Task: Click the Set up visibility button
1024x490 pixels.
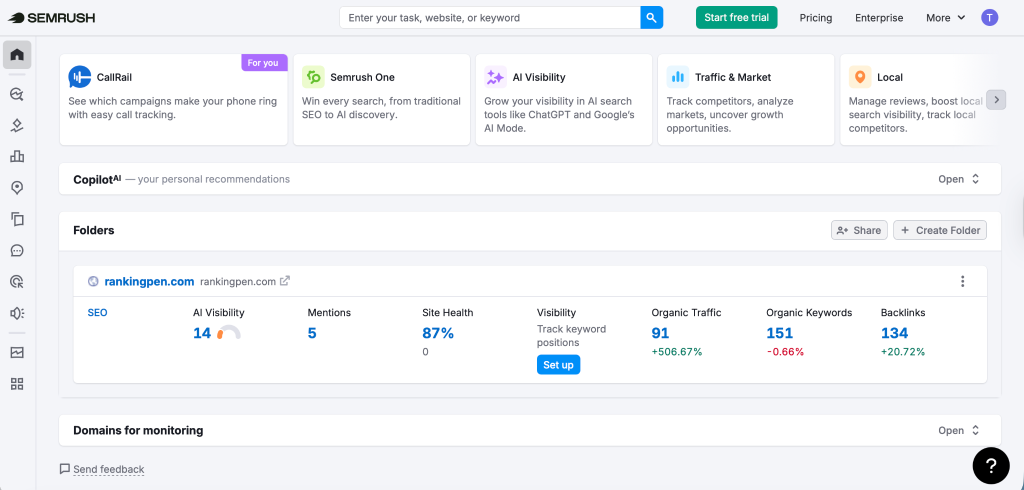Action: 558,365
